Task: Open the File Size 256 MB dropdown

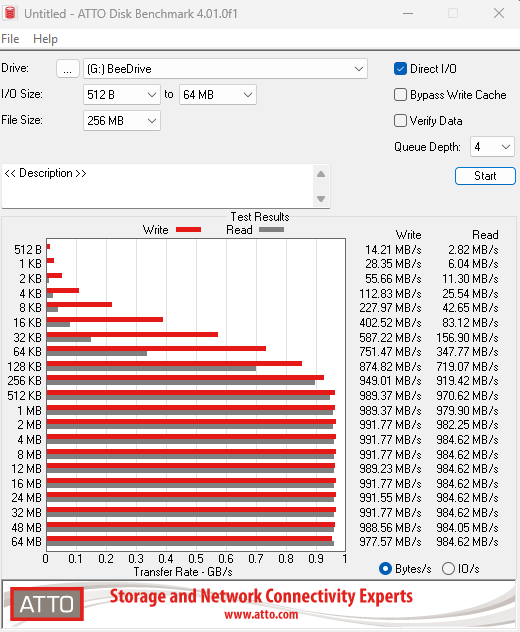Action: coord(122,121)
